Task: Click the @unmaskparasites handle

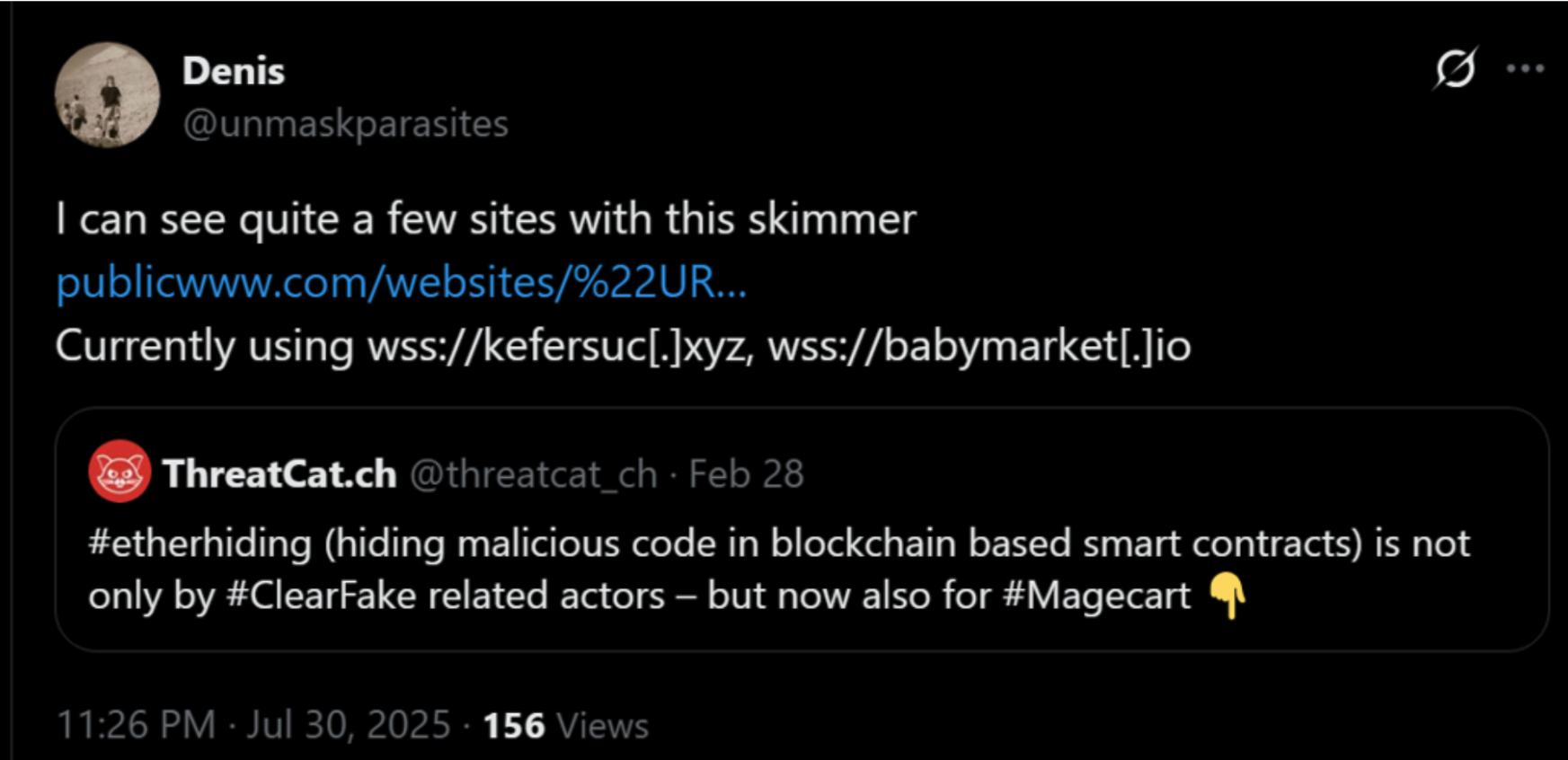Action: 345,124
